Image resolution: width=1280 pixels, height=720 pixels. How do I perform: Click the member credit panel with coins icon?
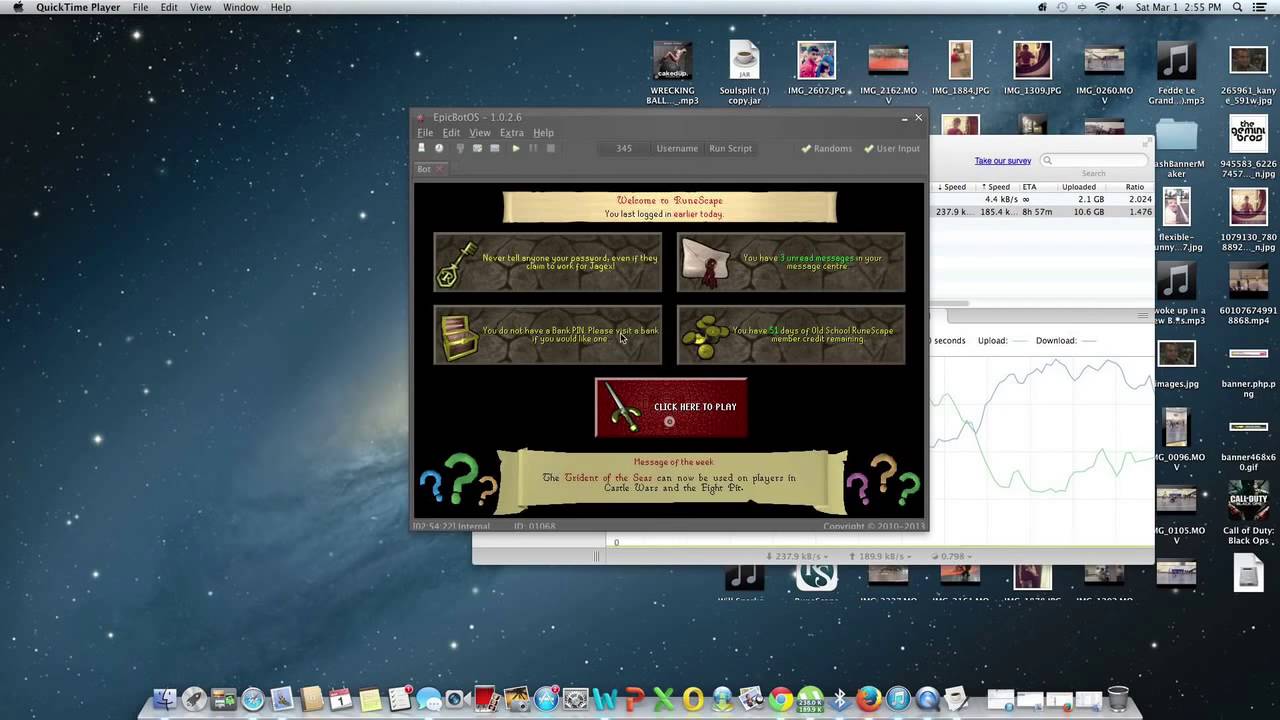click(x=791, y=335)
